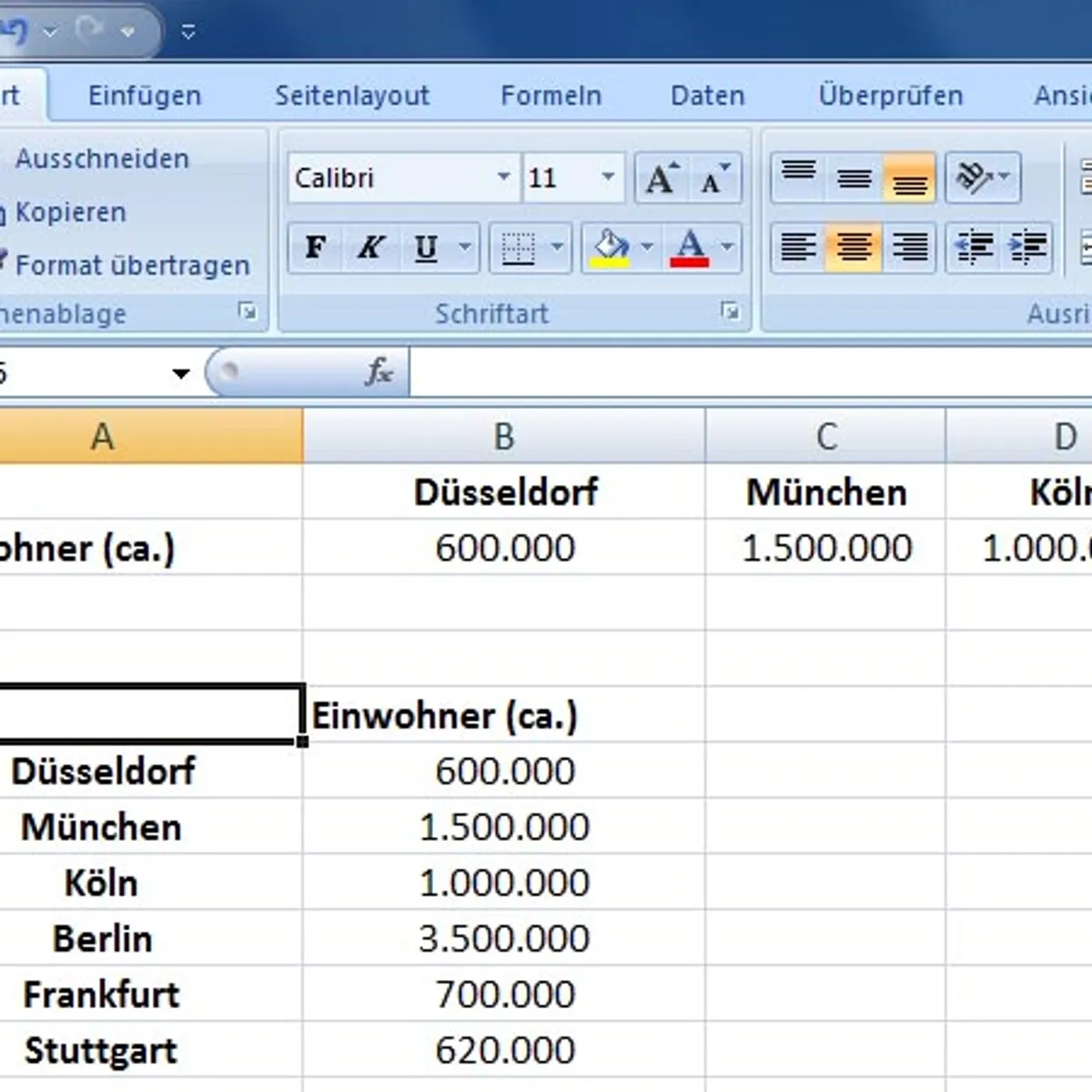Image resolution: width=1092 pixels, height=1092 pixels.
Task: Click Format übertragen button
Action: point(126,265)
